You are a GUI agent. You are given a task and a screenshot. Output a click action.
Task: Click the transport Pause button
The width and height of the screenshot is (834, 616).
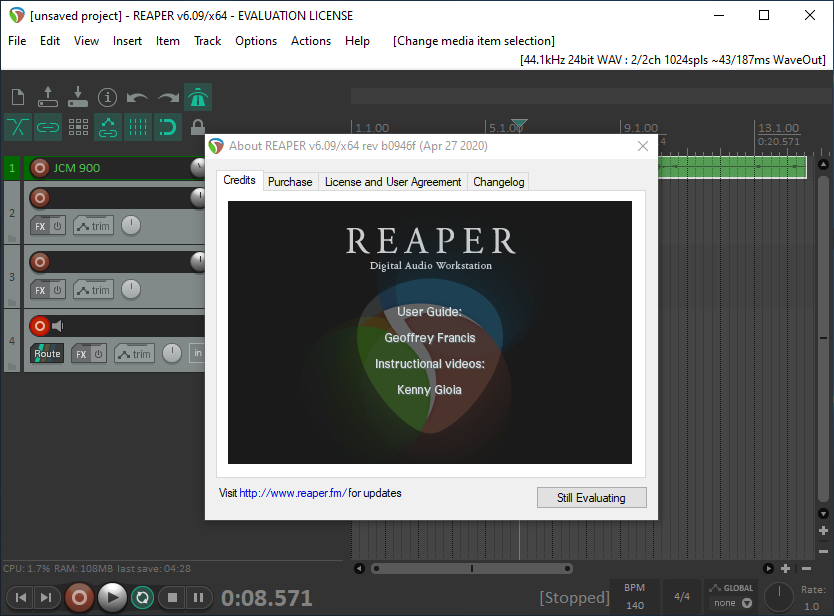198,597
